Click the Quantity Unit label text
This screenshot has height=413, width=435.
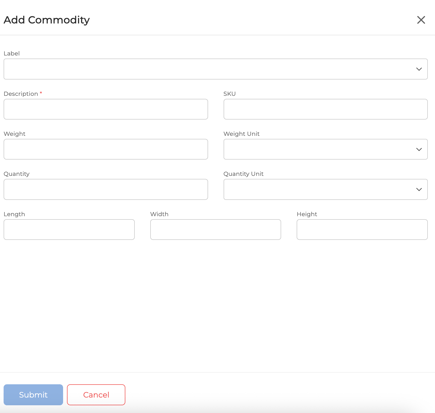point(243,174)
